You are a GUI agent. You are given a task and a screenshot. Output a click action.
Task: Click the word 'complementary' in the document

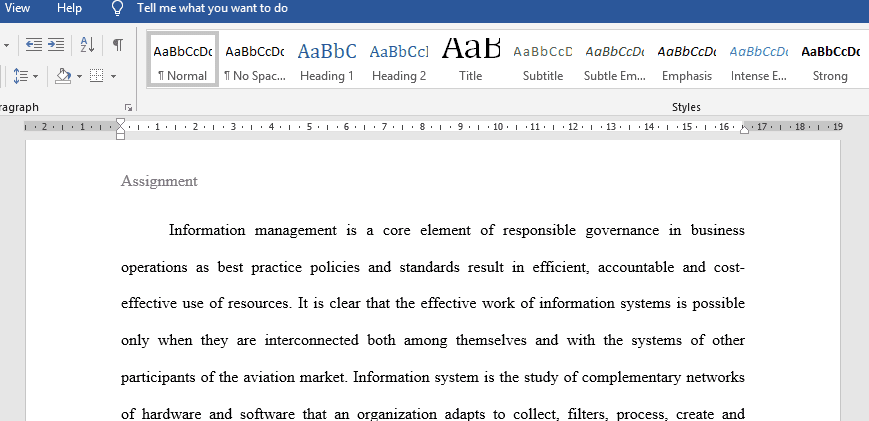click(630, 378)
